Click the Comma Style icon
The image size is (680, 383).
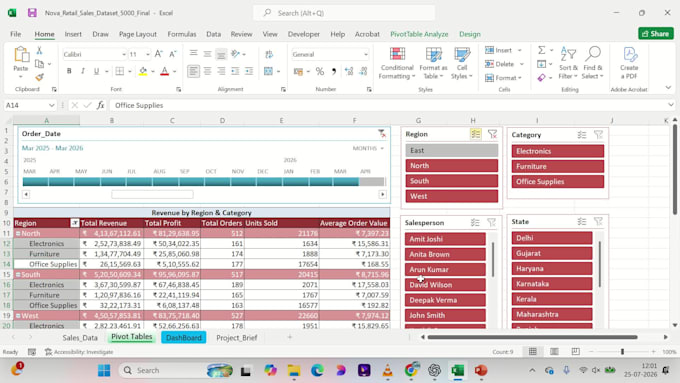pos(334,71)
